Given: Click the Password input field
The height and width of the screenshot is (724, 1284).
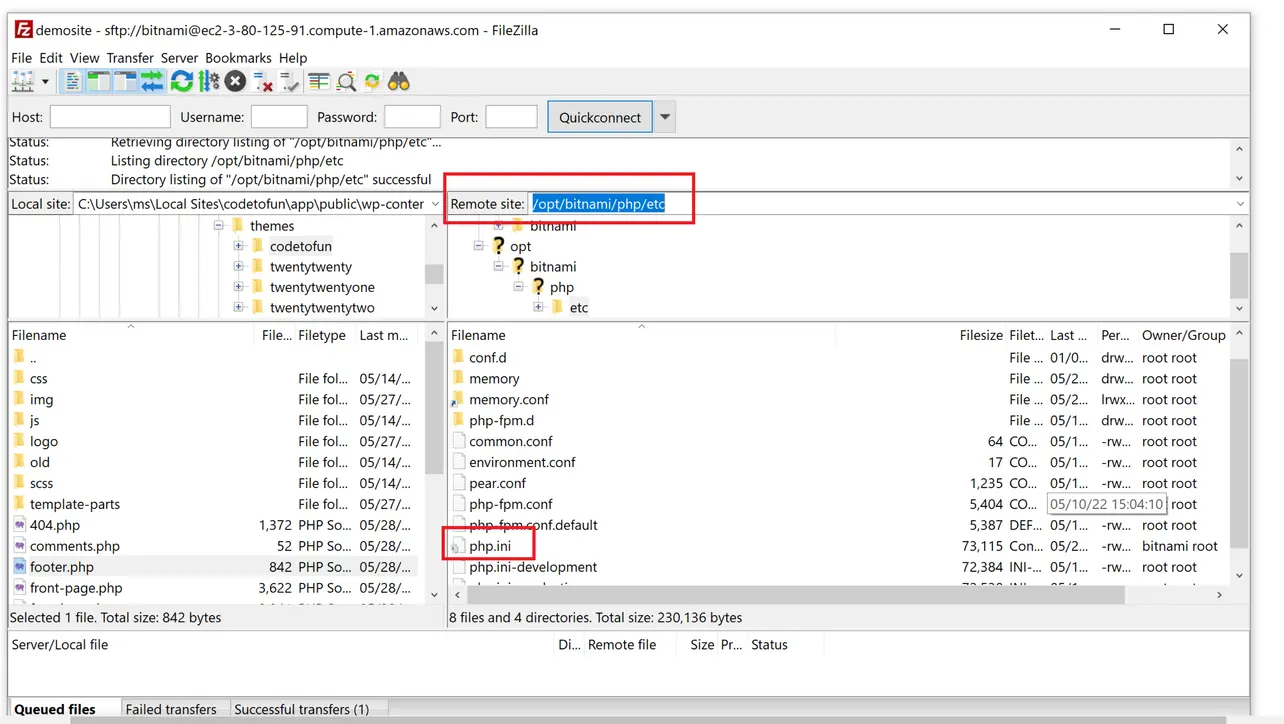Looking at the screenshot, I should [412, 117].
